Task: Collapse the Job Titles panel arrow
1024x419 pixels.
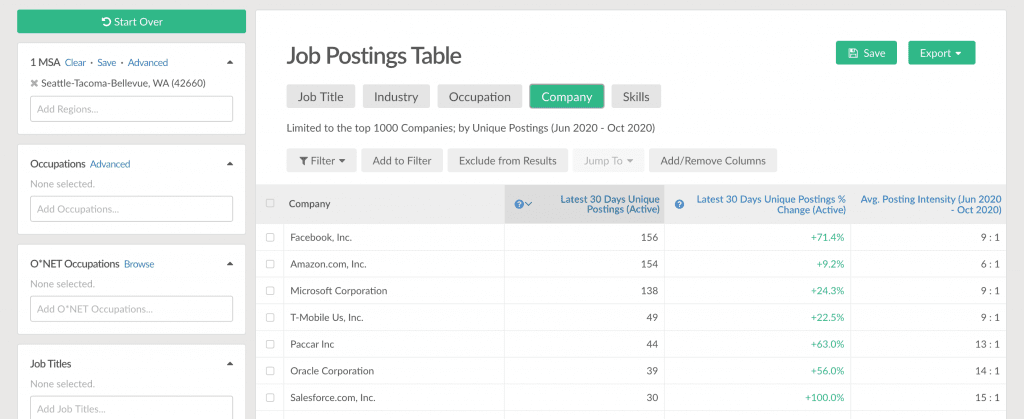Action: [229, 364]
